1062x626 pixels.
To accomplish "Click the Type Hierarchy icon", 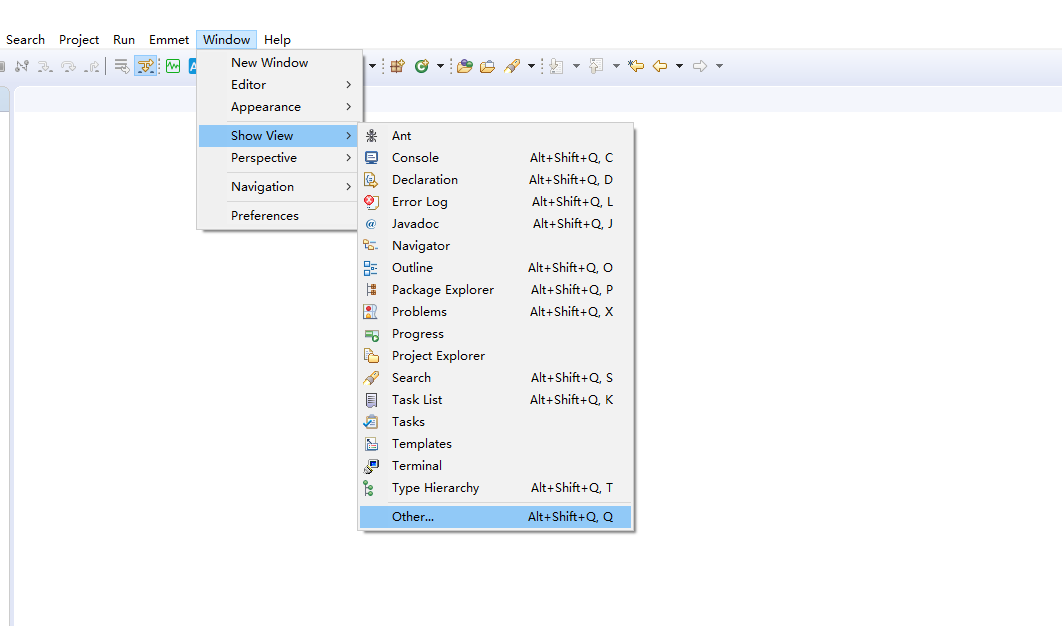I will click(x=369, y=488).
